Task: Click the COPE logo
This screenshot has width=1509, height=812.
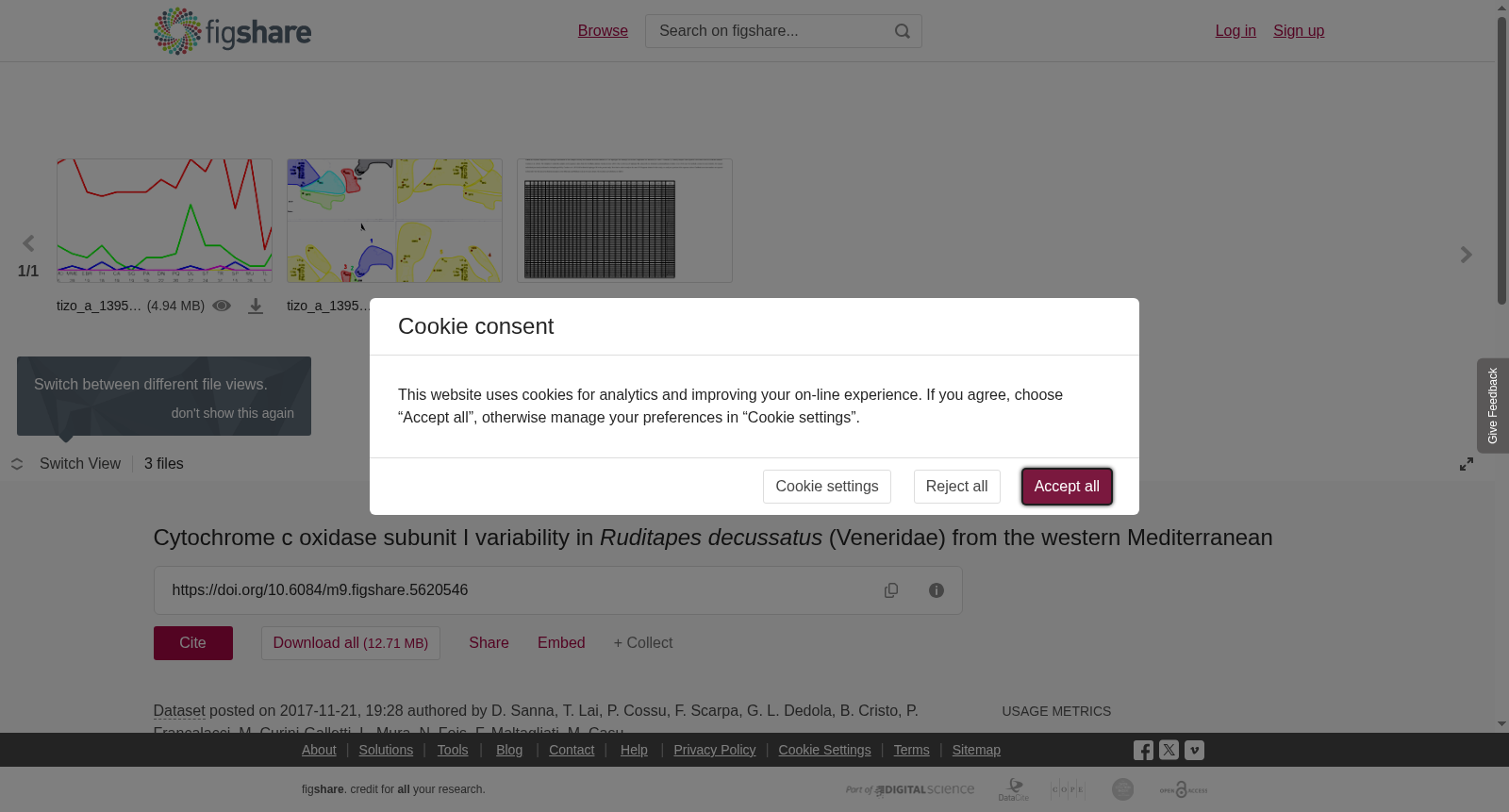Action: click(1068, 789)
